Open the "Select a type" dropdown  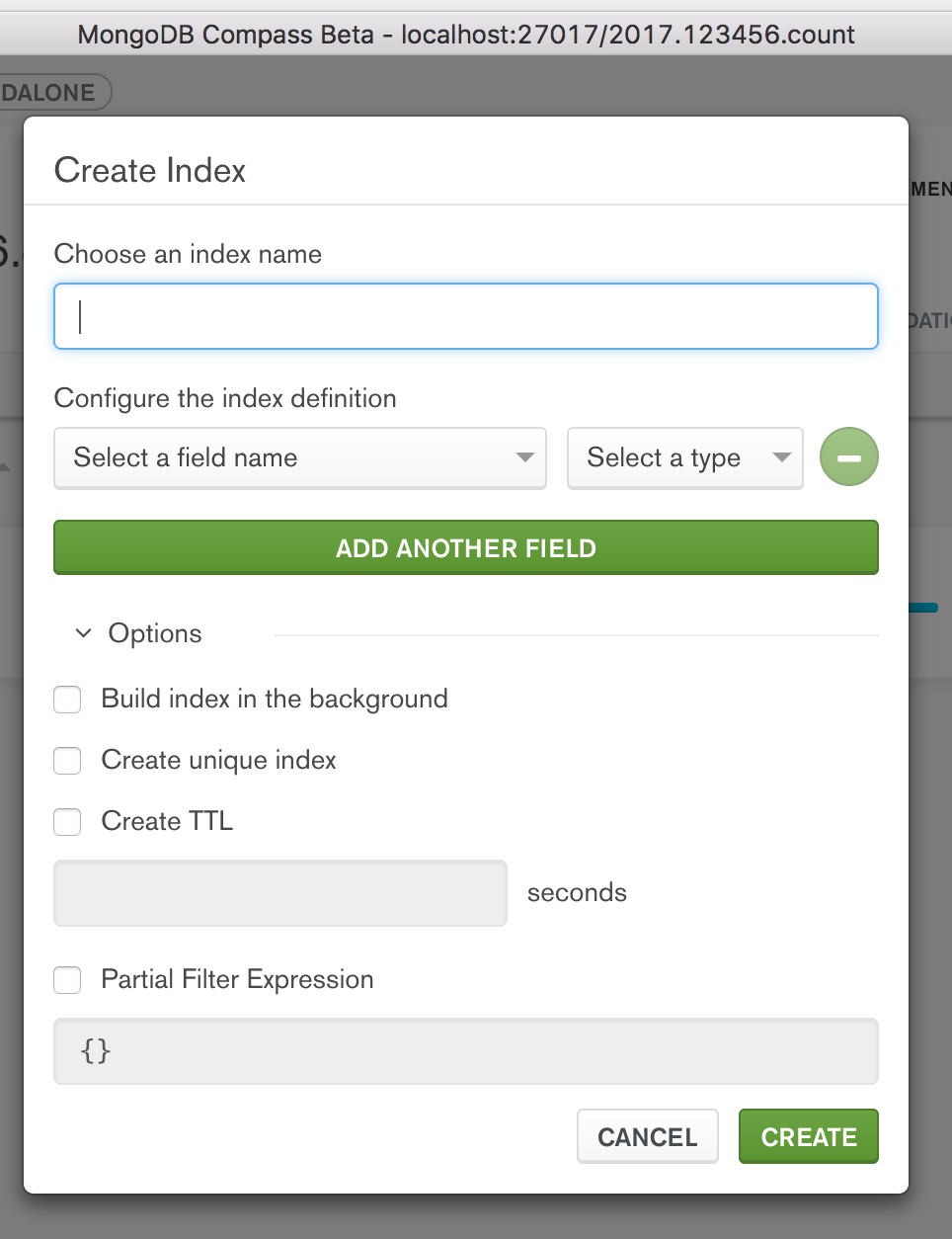pos(684,457)
